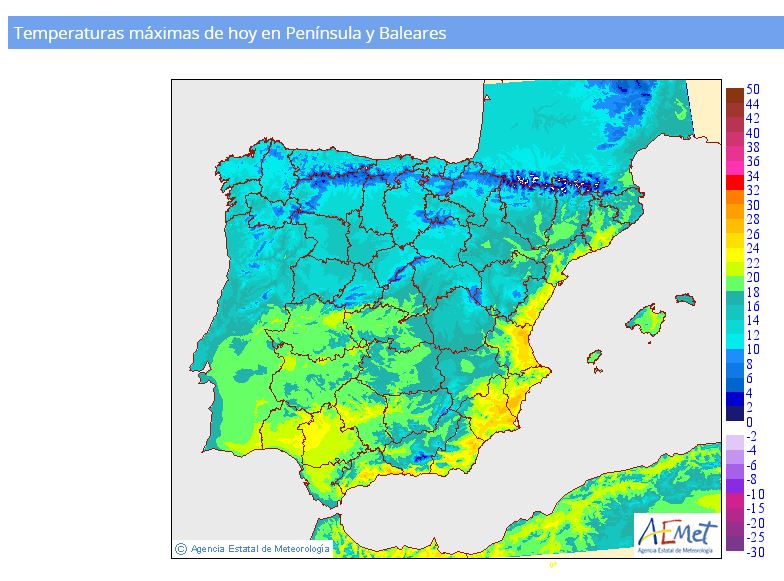784x581 pixels.
Task: Click the legend label -15
Action: click(x=755, y=508)
